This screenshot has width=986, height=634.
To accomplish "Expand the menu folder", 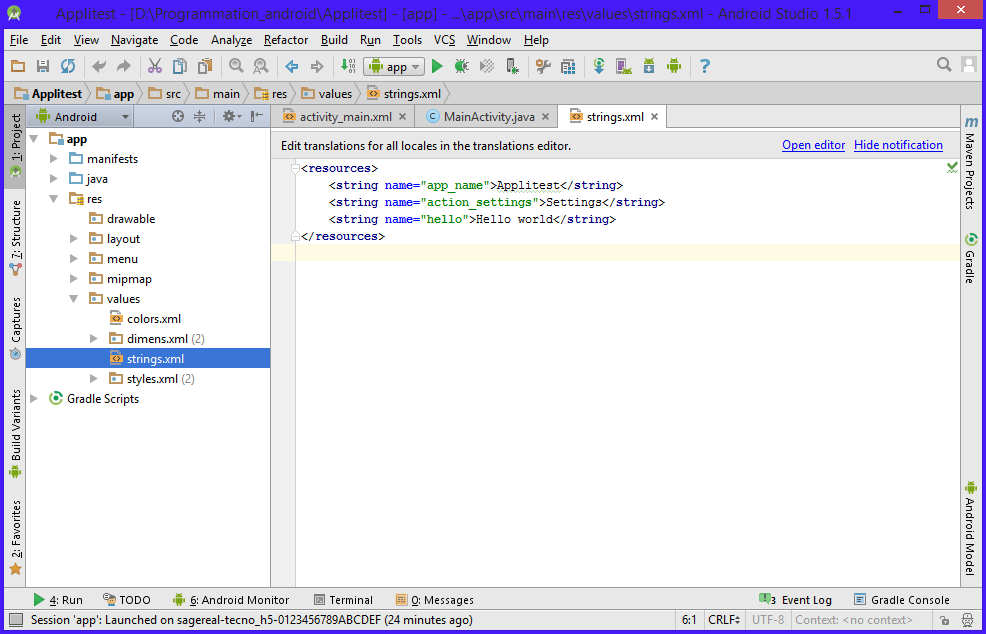I will pos(74,259).
